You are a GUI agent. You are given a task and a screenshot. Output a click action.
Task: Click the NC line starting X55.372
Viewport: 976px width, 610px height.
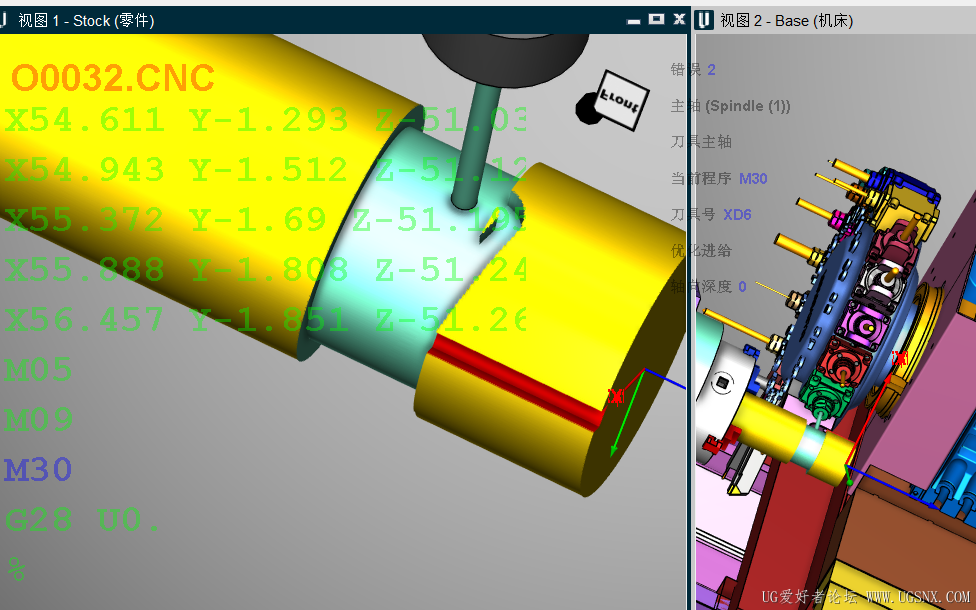click(x=265, y=220)
